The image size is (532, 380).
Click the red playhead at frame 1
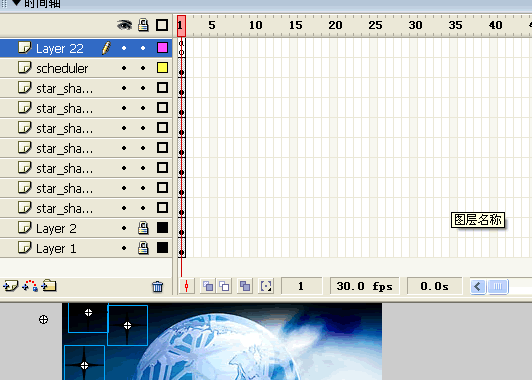click(181, 26)
